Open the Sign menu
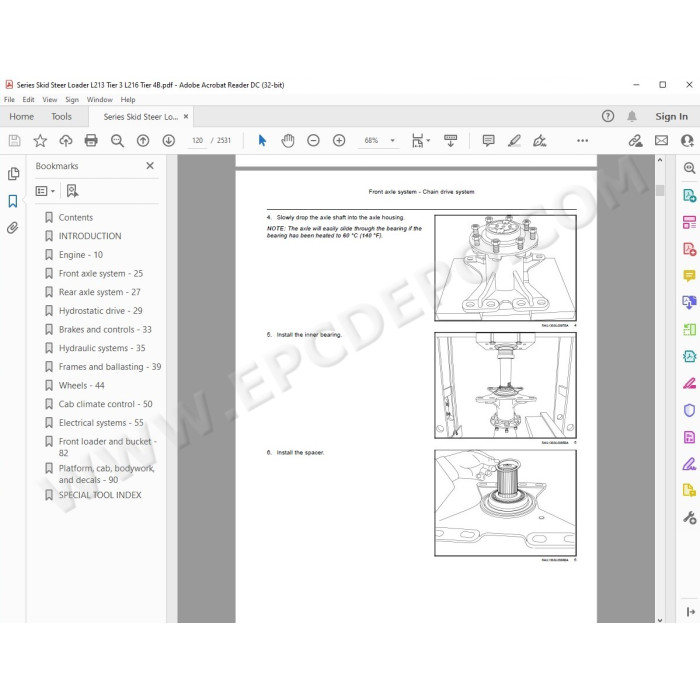The image size is (700, 700). click(72, 100)
